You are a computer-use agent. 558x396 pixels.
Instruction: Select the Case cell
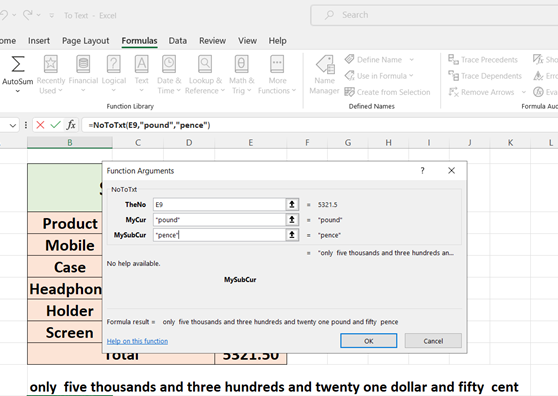click(65, 267)
